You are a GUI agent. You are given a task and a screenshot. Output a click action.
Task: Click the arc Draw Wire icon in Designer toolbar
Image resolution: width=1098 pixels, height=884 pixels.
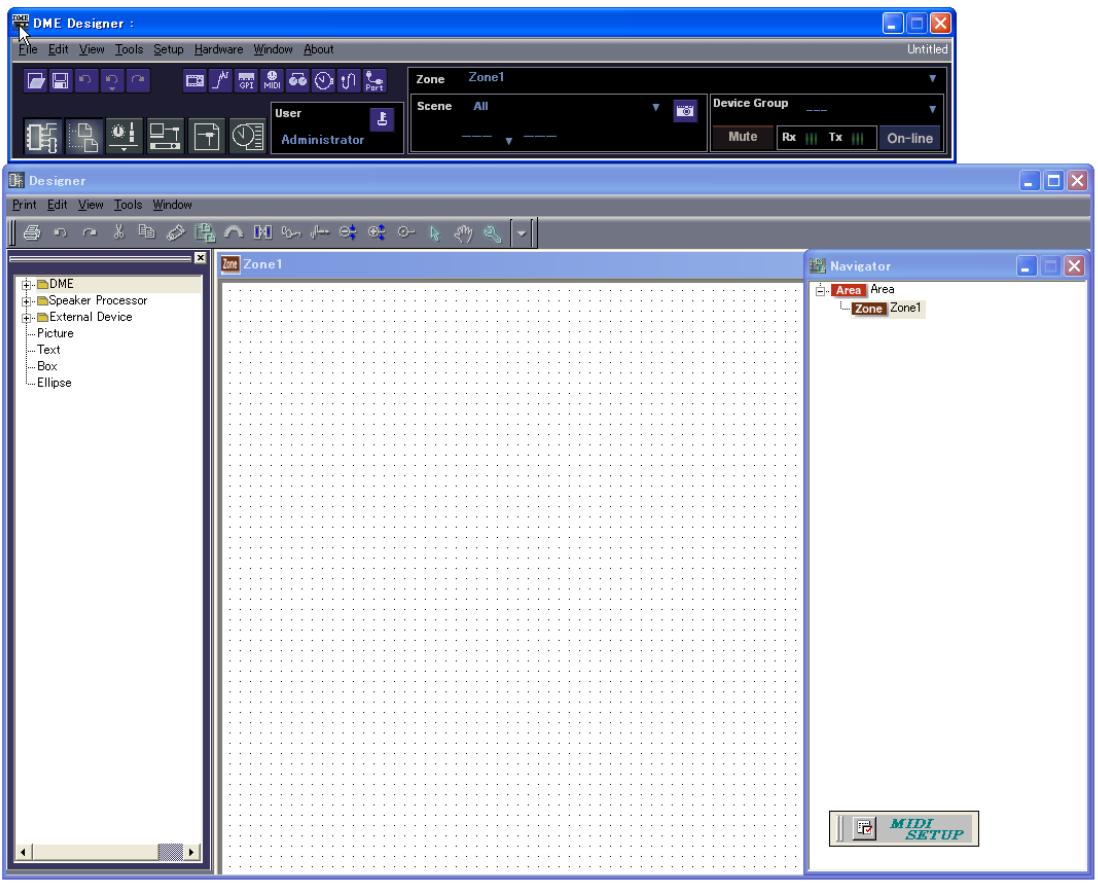click(233, 233)
